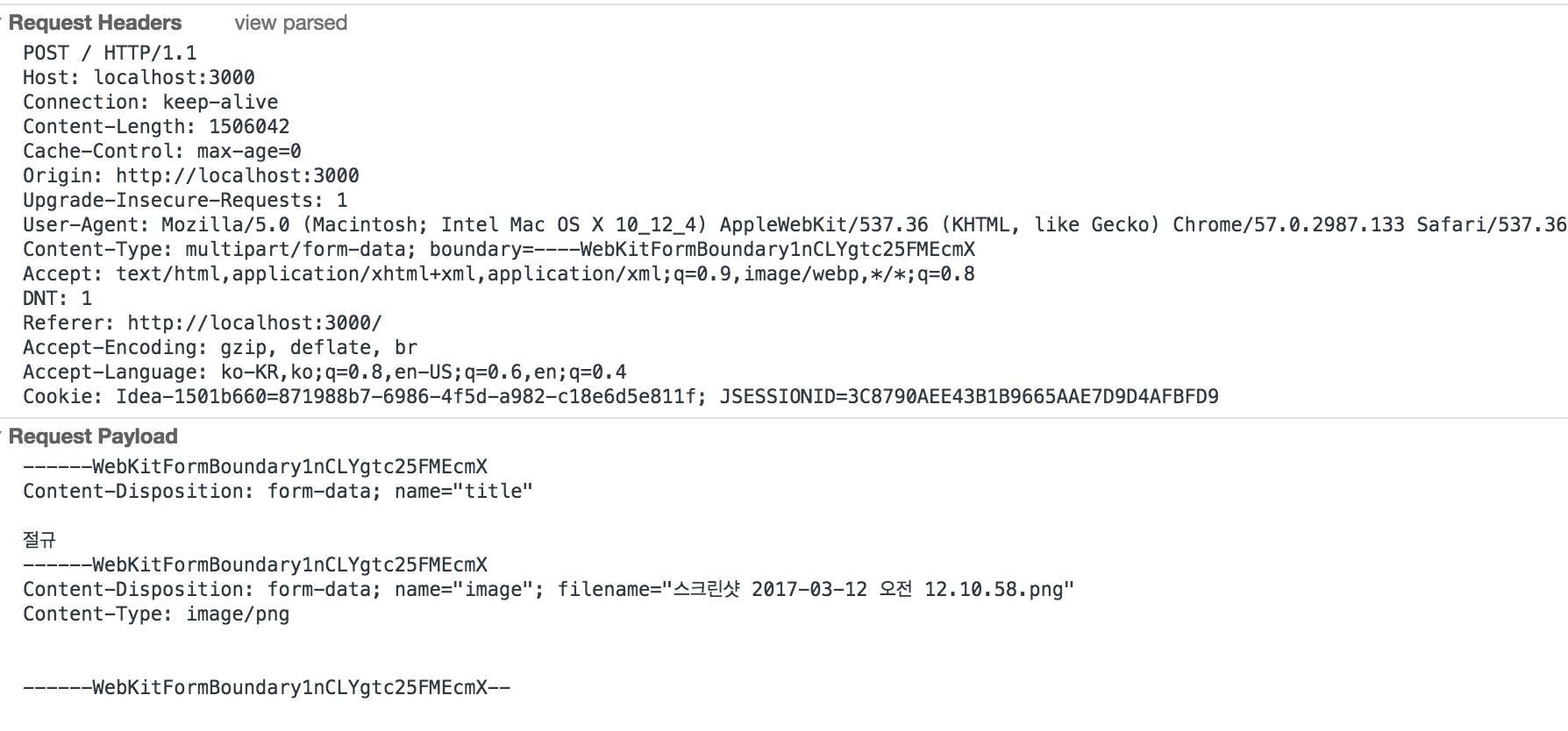Image resolution: width=1568 pixels, height=731 pixels.
Task: Click the Content-Length 1506042 header
Action: click(156, 126)
